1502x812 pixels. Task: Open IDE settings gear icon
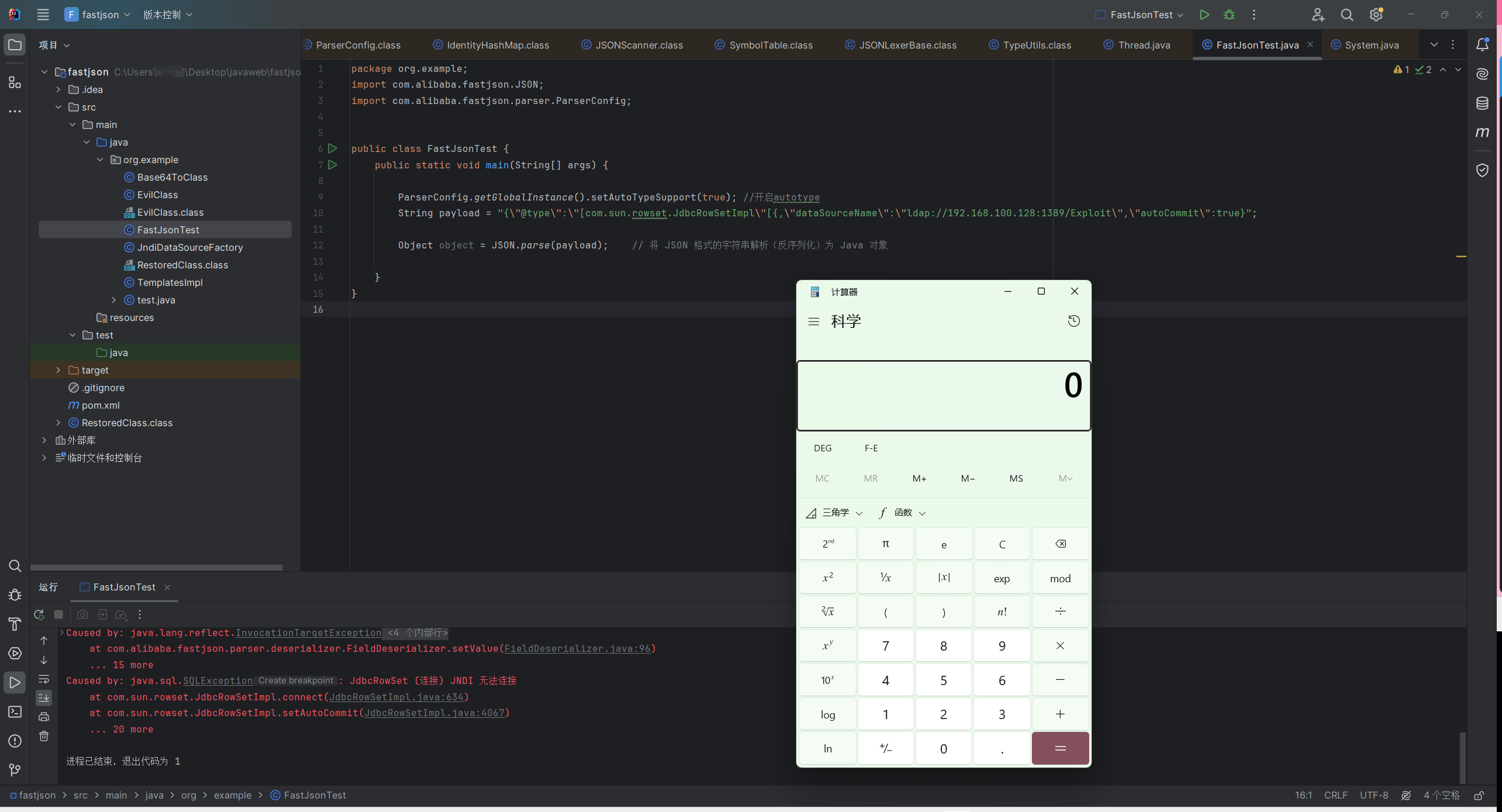pos(1376,15)
